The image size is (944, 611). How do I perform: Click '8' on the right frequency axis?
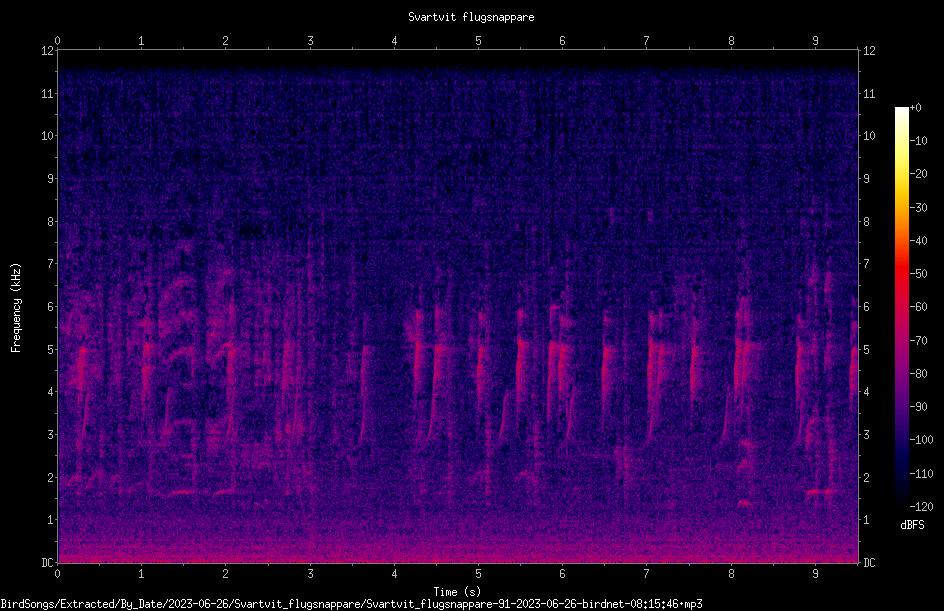coord(866,222)
